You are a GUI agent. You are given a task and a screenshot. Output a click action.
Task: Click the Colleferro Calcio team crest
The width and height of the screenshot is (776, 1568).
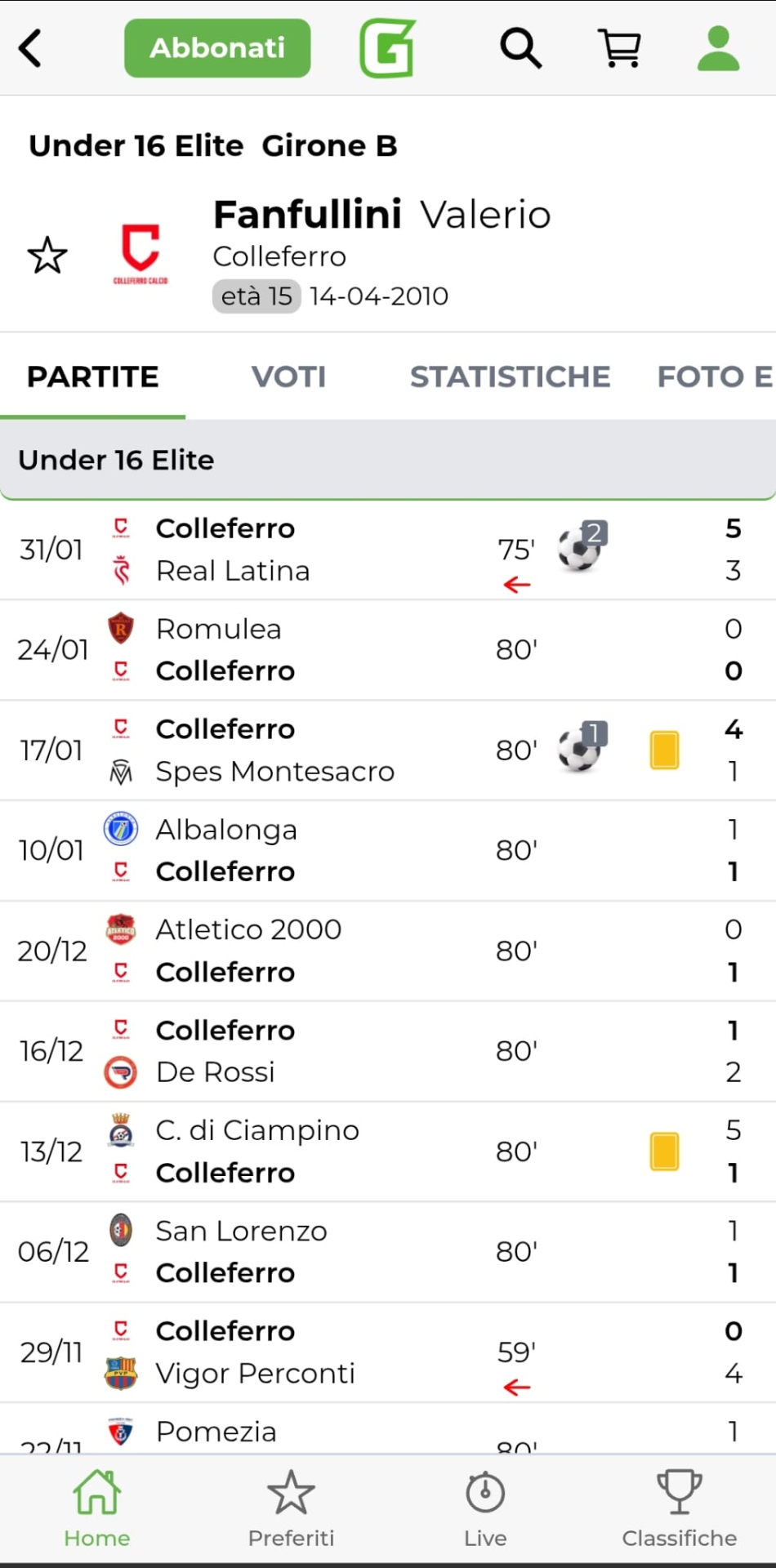[x=140, y=253]
